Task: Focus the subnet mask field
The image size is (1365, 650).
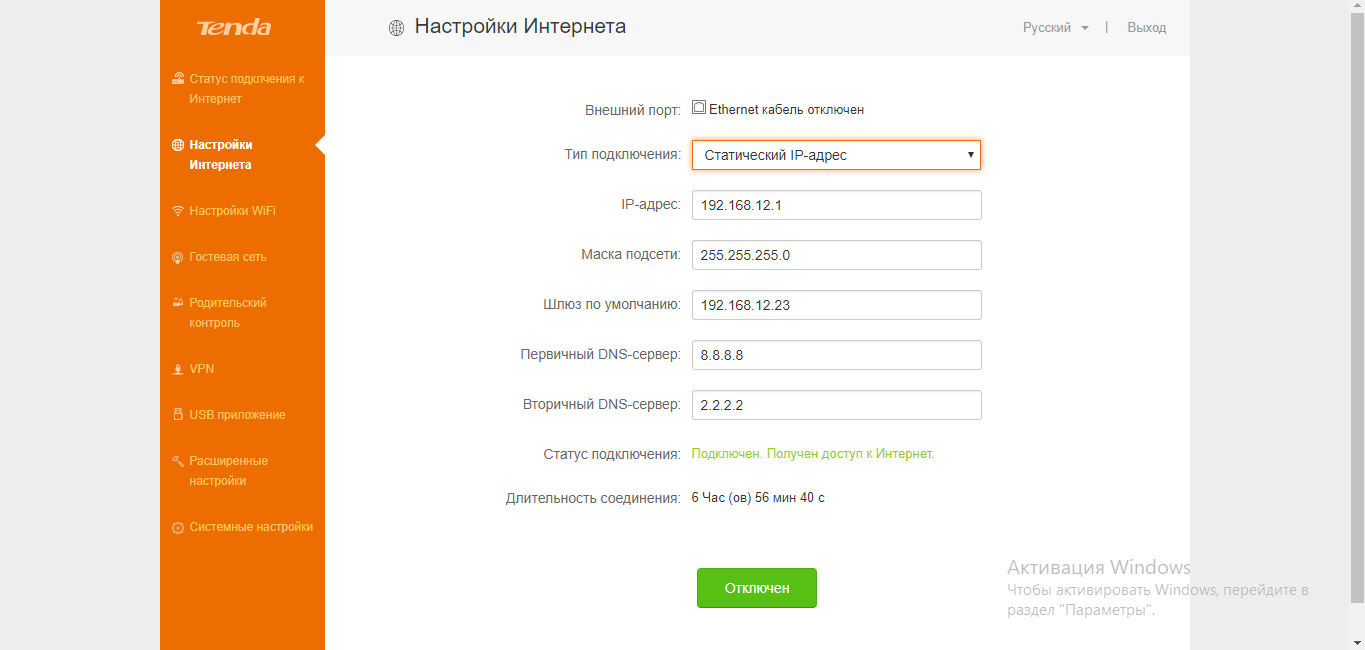Action: click(x=836, y=255)
